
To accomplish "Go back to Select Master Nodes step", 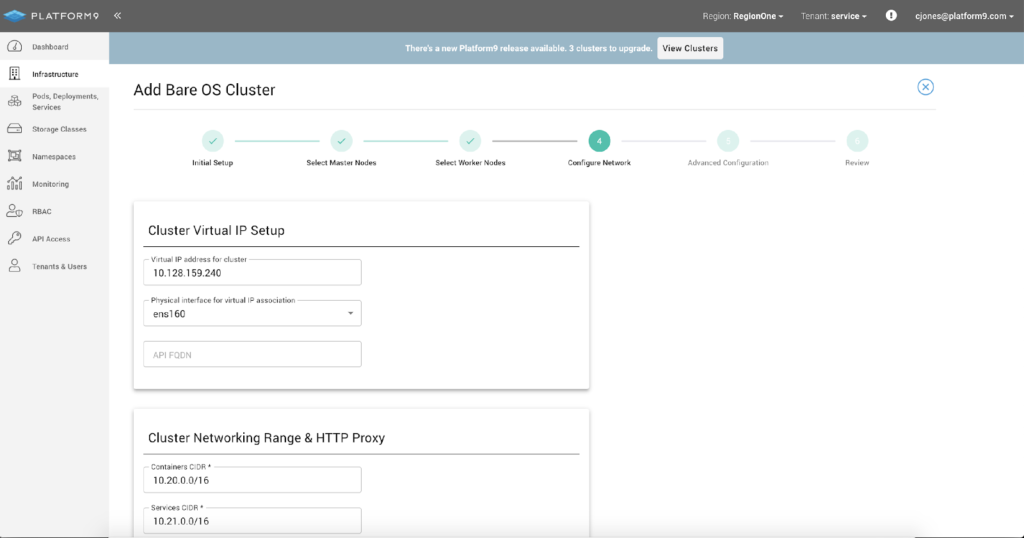I will point(341,141).
